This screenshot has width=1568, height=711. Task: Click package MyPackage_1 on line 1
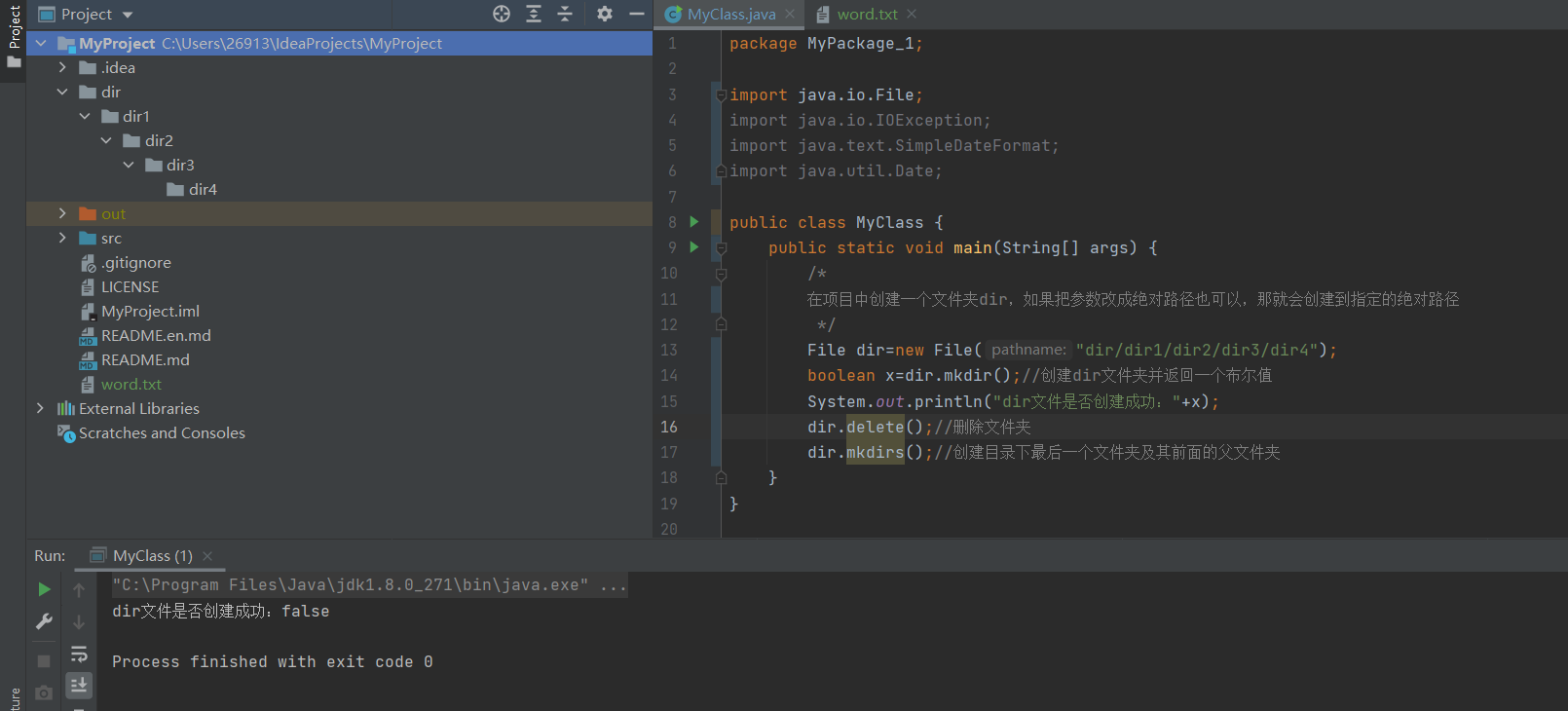(860, 44)
